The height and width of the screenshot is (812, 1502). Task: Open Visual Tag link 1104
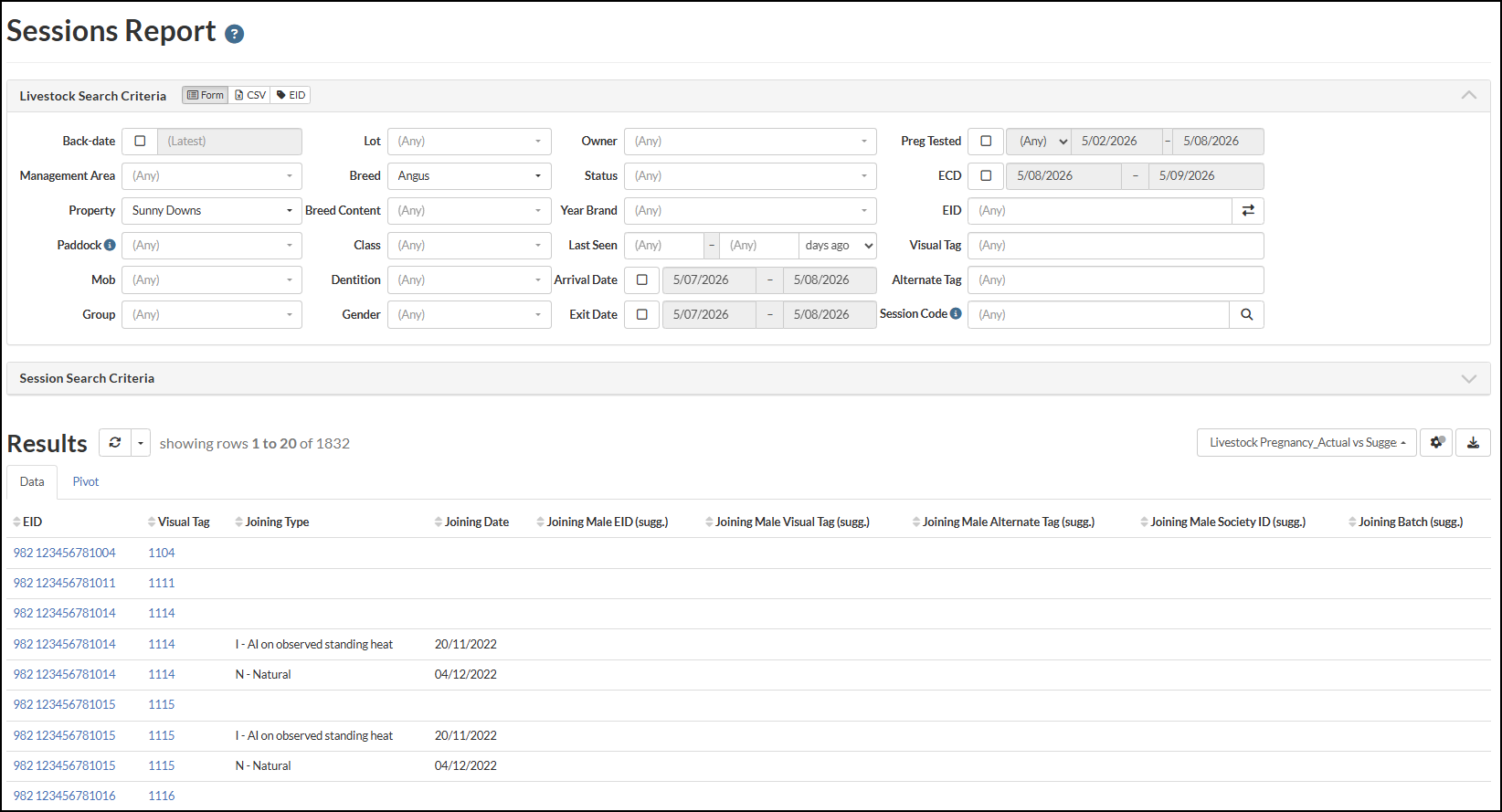click(162, 553)
